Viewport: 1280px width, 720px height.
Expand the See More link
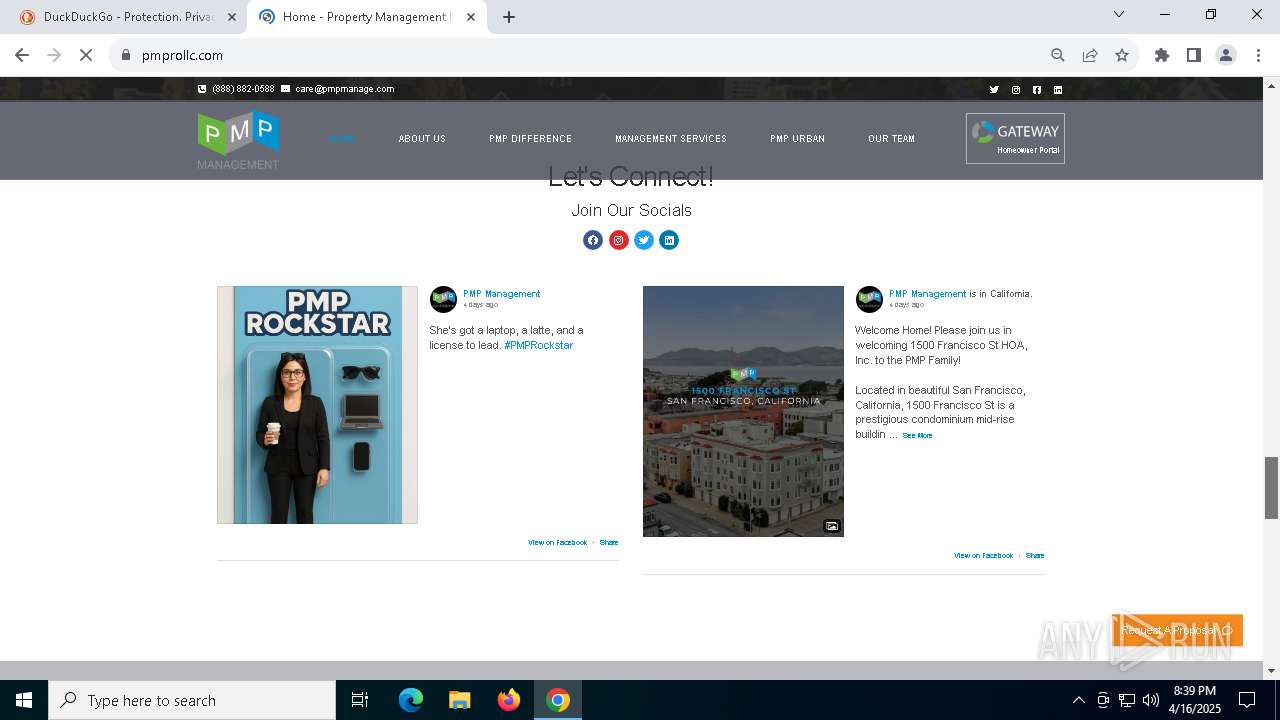[x=917, y=436]
